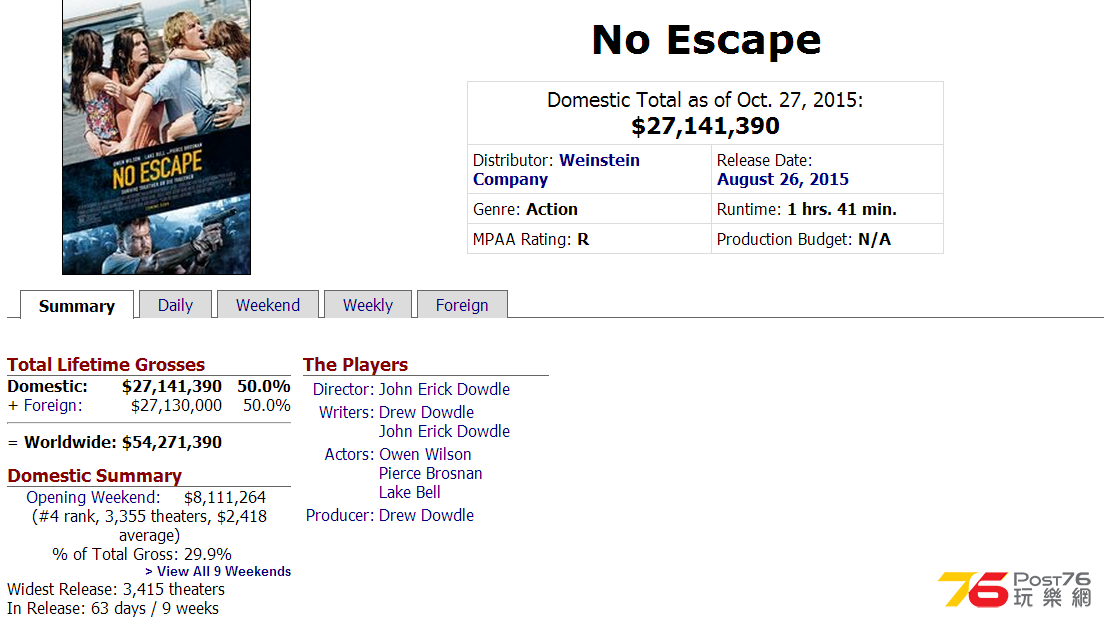Image resolution: width=1108 pixels, height=620 pixels.
Task: Select the Summary tab
Action: point(77,305)
